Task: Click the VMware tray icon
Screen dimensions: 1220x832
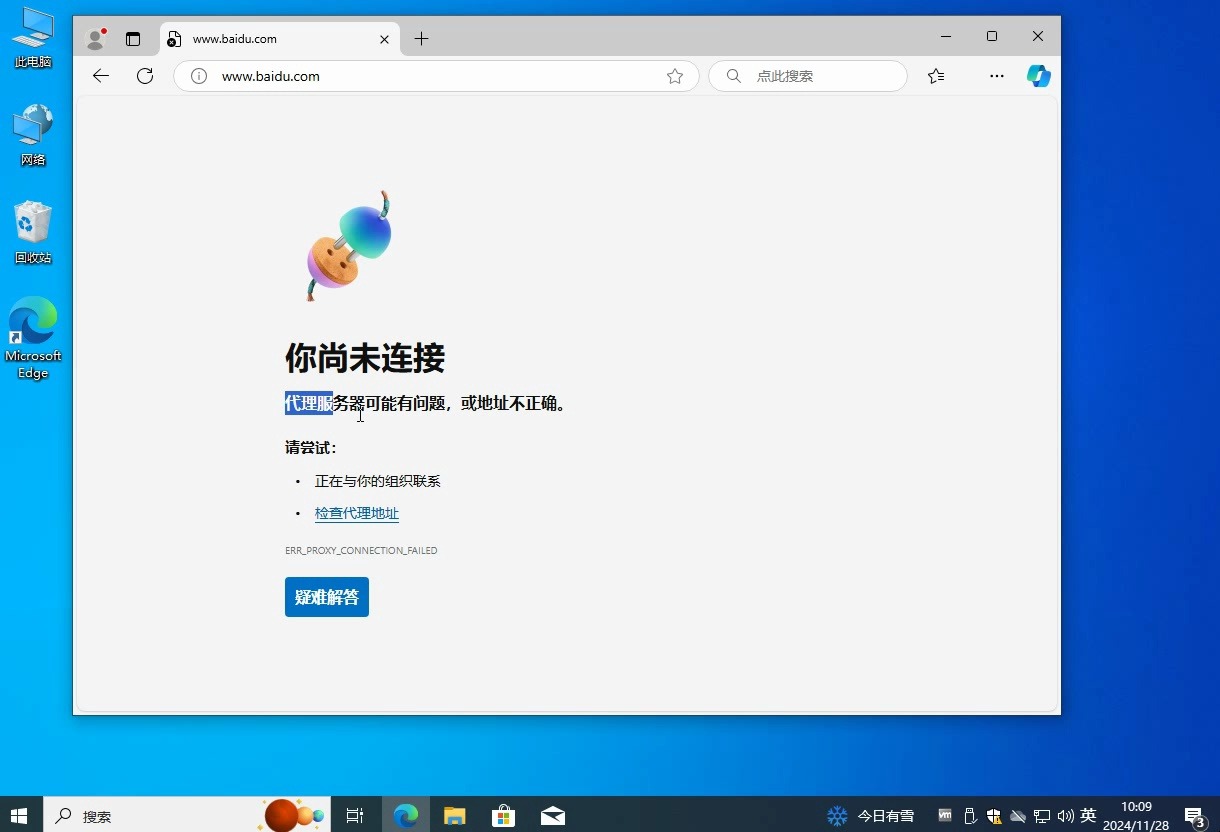Action: [x=945, y=816]
